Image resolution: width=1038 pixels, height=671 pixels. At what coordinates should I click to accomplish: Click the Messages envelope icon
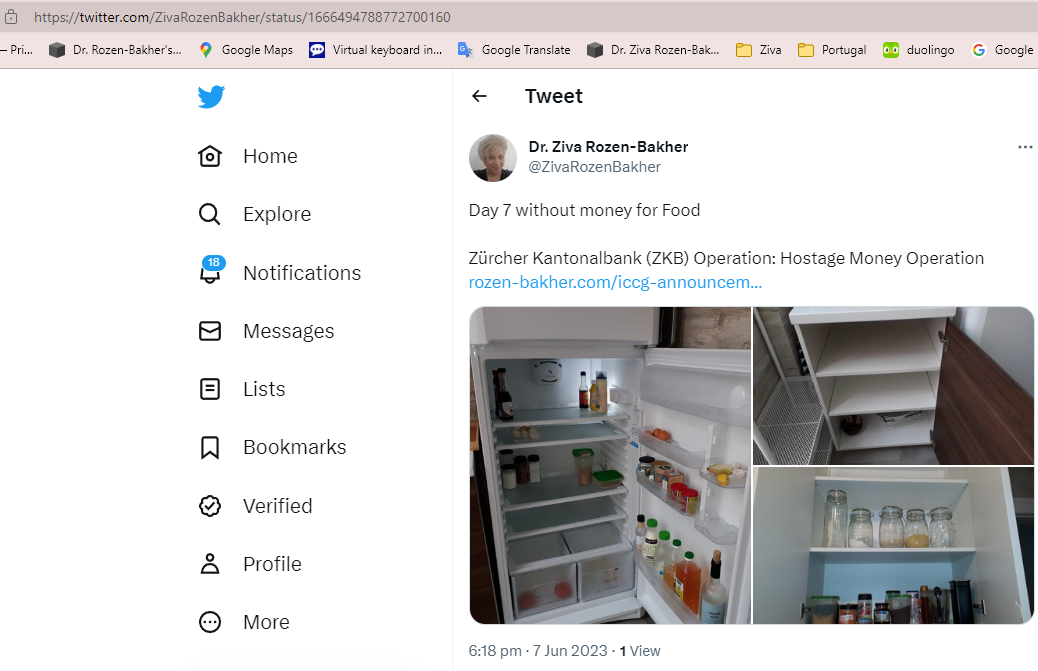pos(210,331)
